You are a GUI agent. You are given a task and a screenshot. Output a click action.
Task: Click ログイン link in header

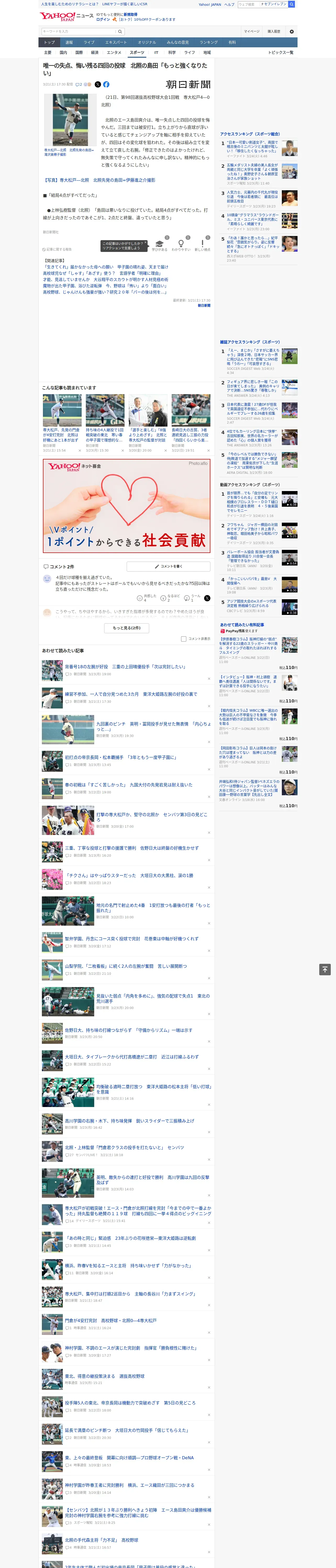[x=103, y=20]
